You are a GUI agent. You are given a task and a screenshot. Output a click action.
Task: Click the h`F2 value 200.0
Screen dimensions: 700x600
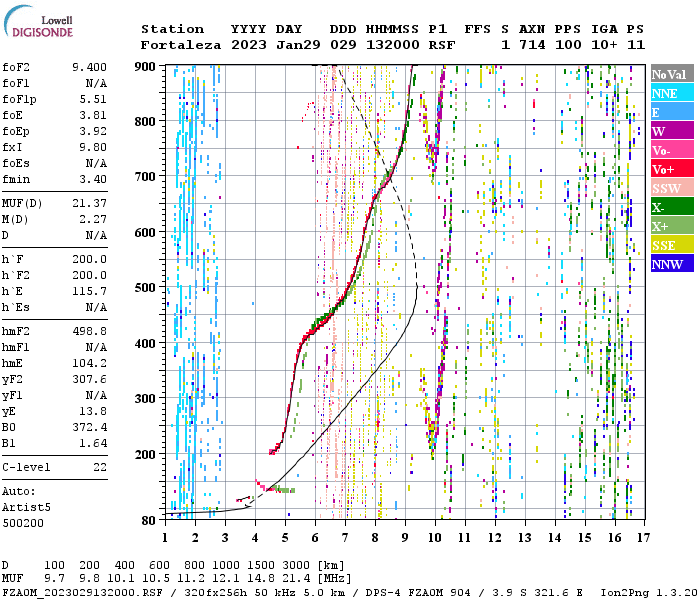[89, 275]
